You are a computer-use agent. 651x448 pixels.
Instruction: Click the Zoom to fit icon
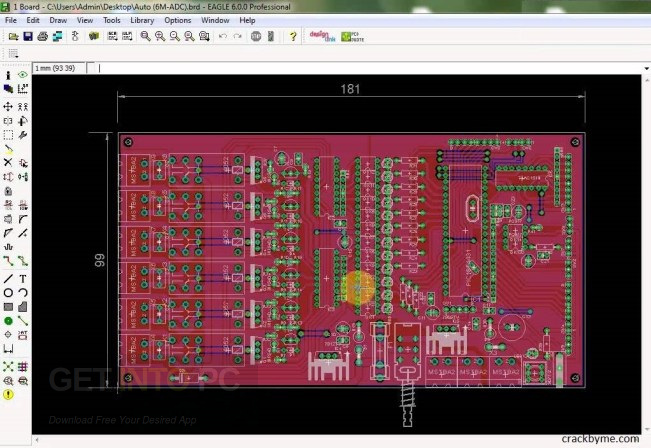click(x=145, y=37)
